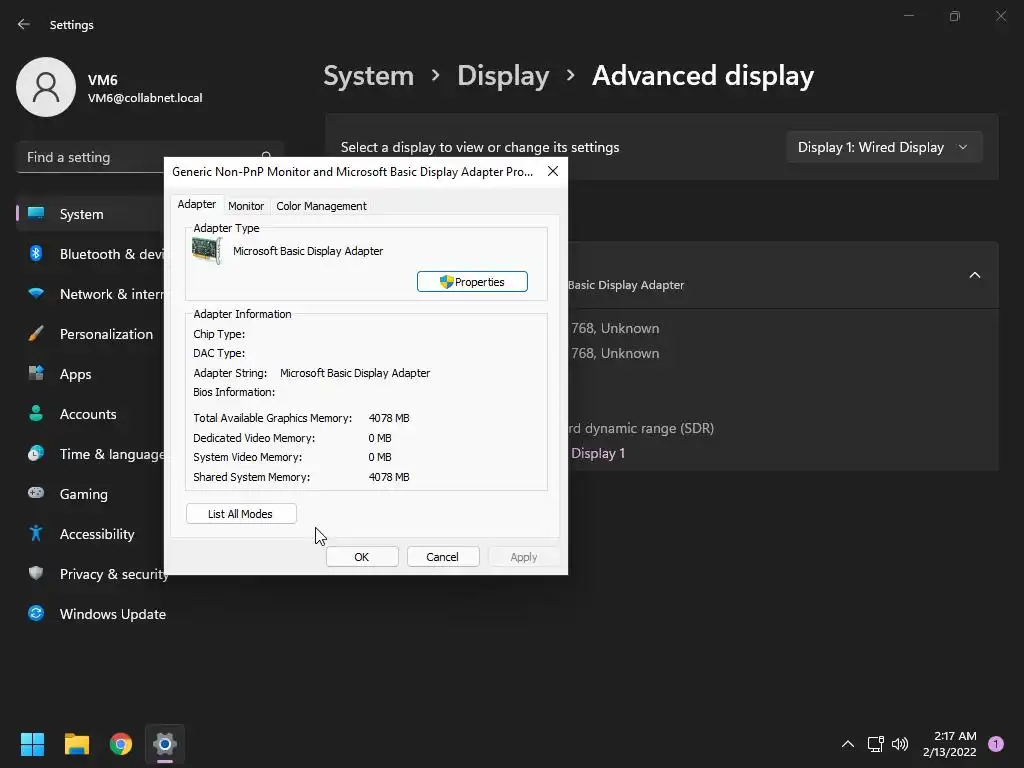Open the Display 1: Wired Display dropdown
The height and width of the screenshot is (768, 1024).
(884, 147)
